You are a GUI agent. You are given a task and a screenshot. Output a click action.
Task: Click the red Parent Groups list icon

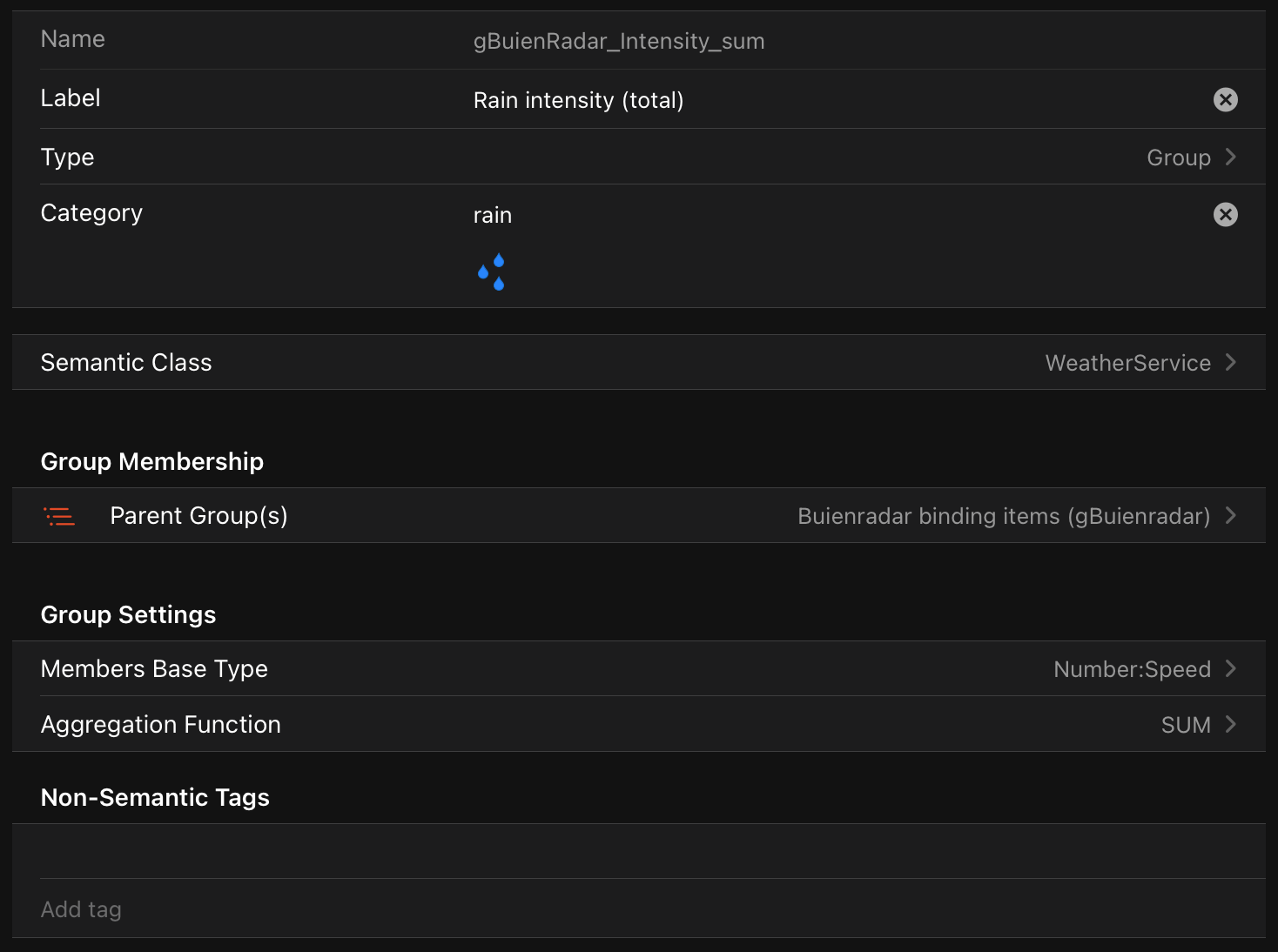pos(59,516)
